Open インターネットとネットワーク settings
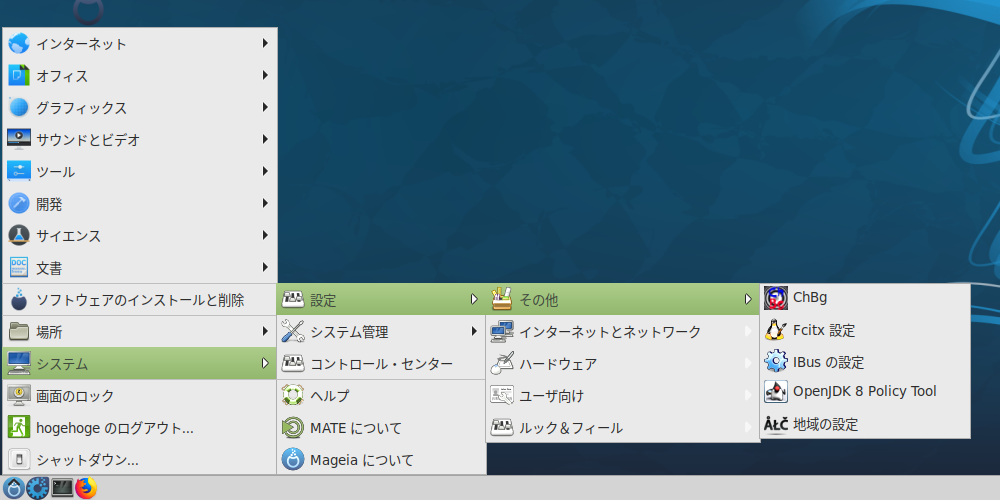 pos(622,332)
